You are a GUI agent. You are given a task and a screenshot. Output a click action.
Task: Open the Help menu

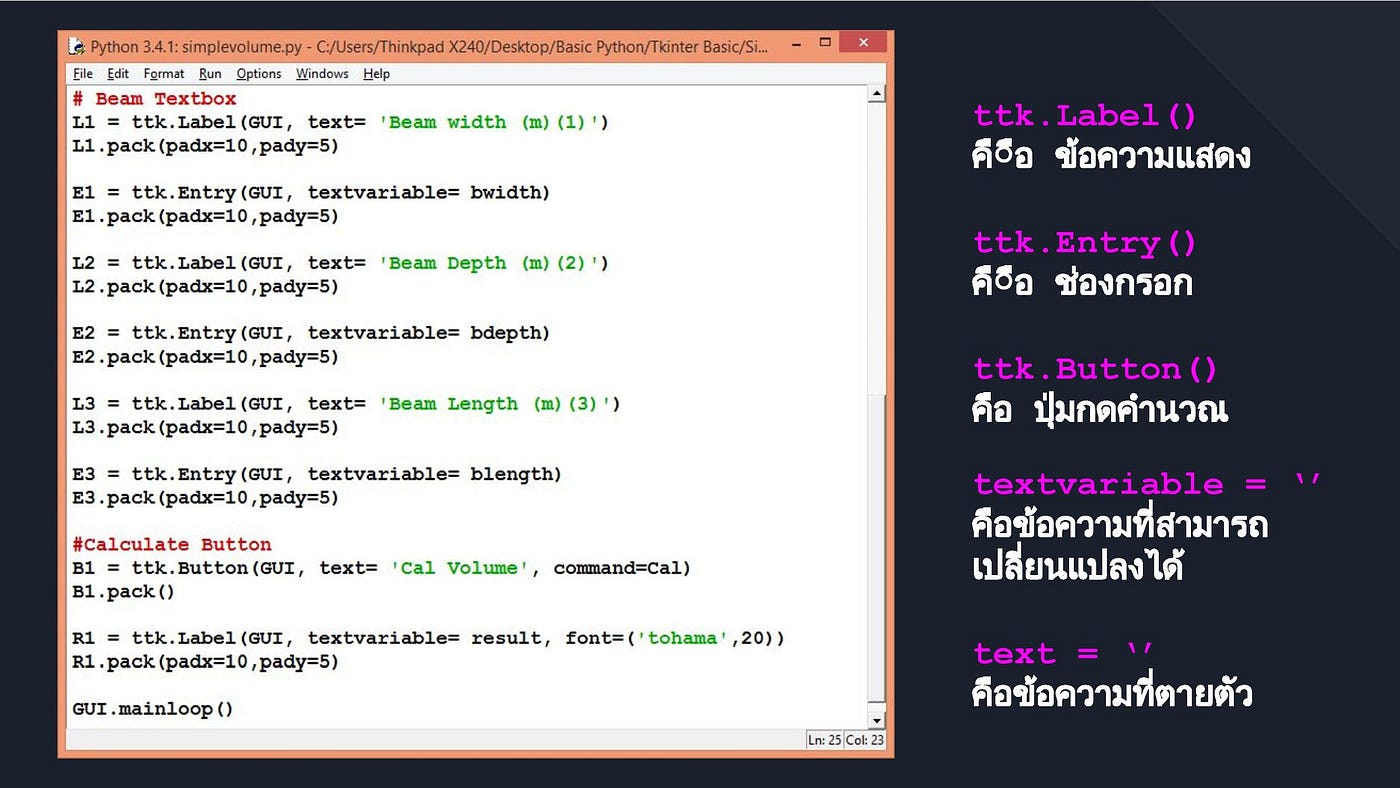pyautogui.click(x=376, y=73)
